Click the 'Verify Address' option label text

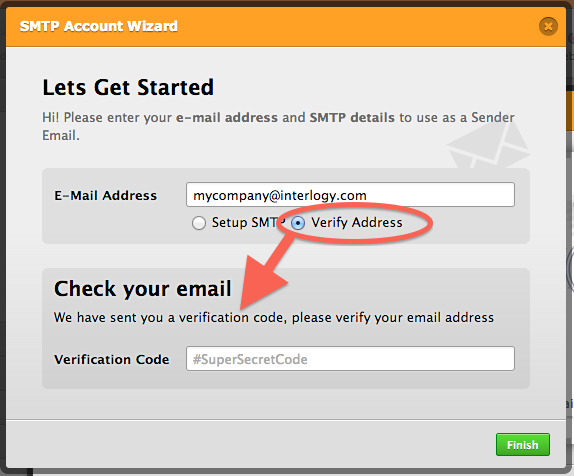357,223
